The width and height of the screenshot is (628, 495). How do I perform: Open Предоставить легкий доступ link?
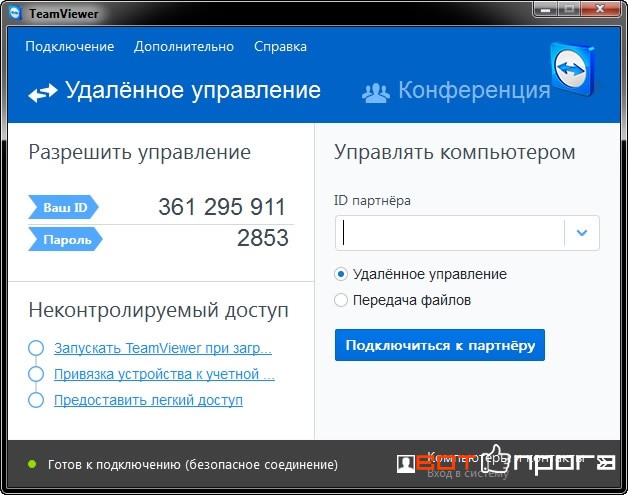pos(148,400)
